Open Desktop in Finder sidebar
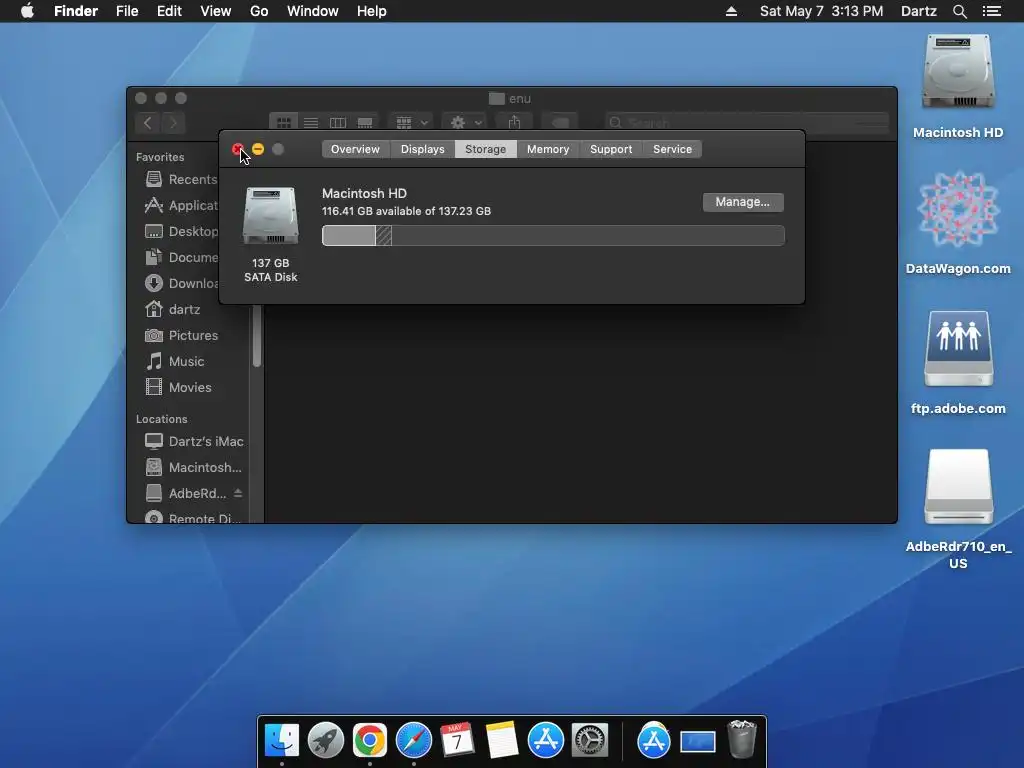 point(180,231)
